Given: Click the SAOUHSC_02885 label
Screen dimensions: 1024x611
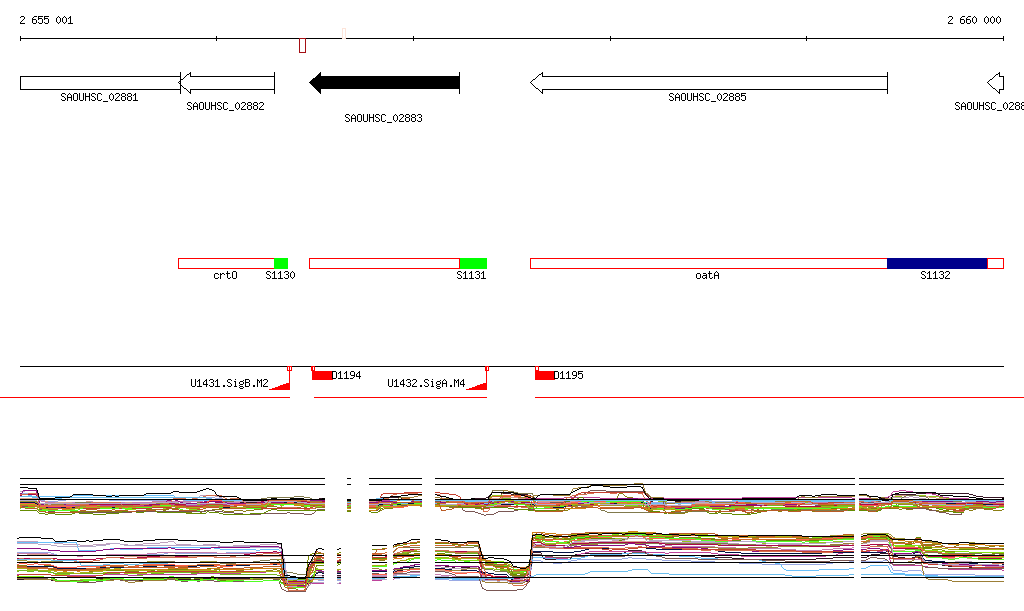Looking at the screenshot, I should pyautogui.click(x=707, y=97).
